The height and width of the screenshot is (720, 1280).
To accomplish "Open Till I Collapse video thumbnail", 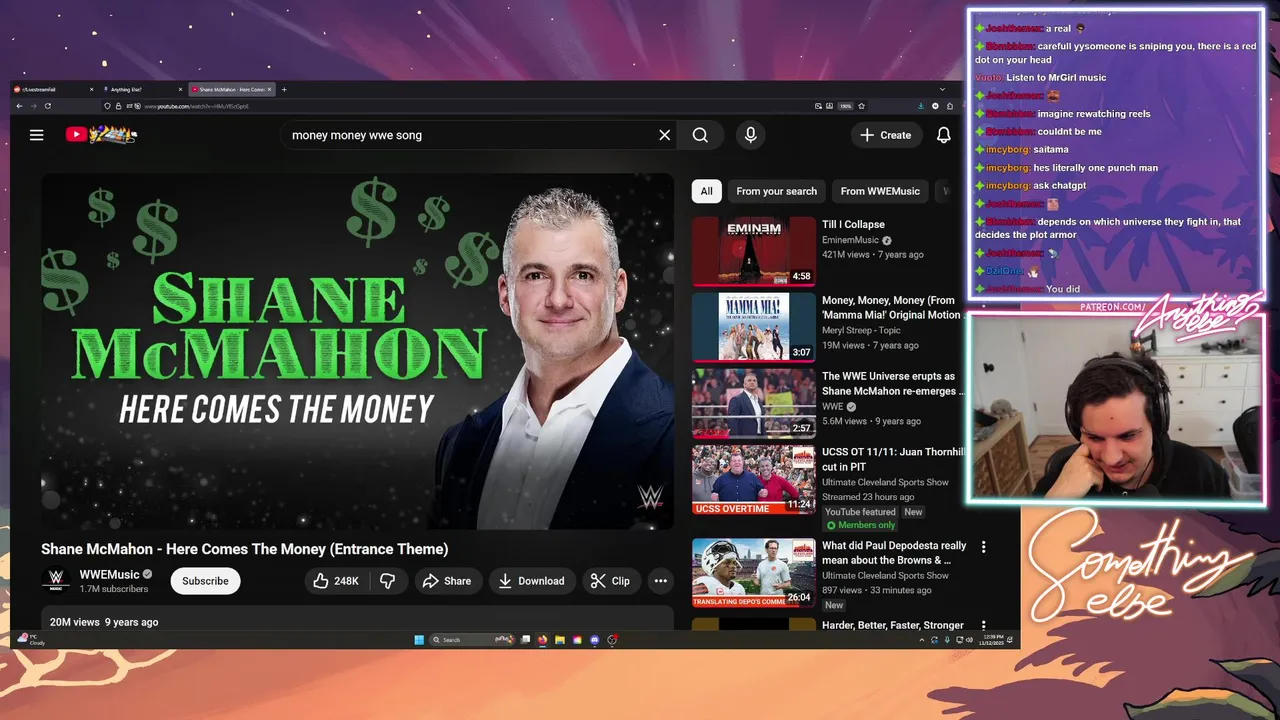I will [753, 251].
